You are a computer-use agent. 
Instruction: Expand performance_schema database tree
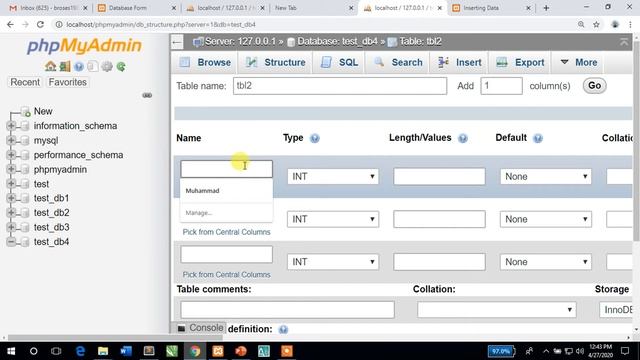coord(11,155)
